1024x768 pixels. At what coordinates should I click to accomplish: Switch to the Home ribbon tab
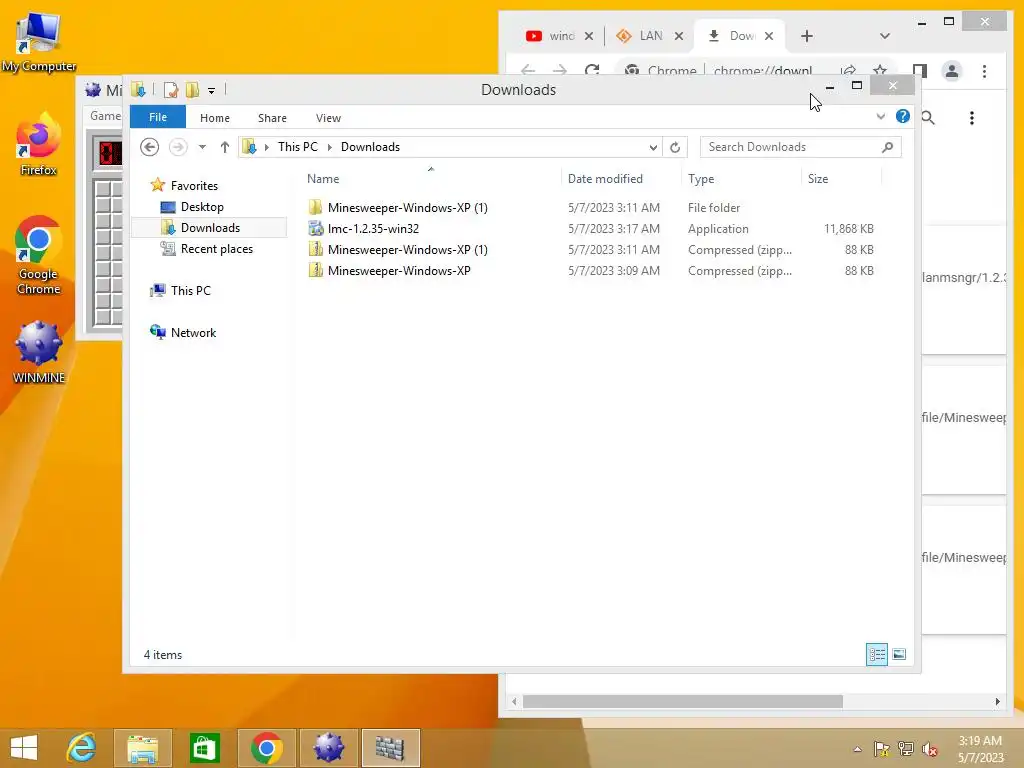(x=215, y=118)
